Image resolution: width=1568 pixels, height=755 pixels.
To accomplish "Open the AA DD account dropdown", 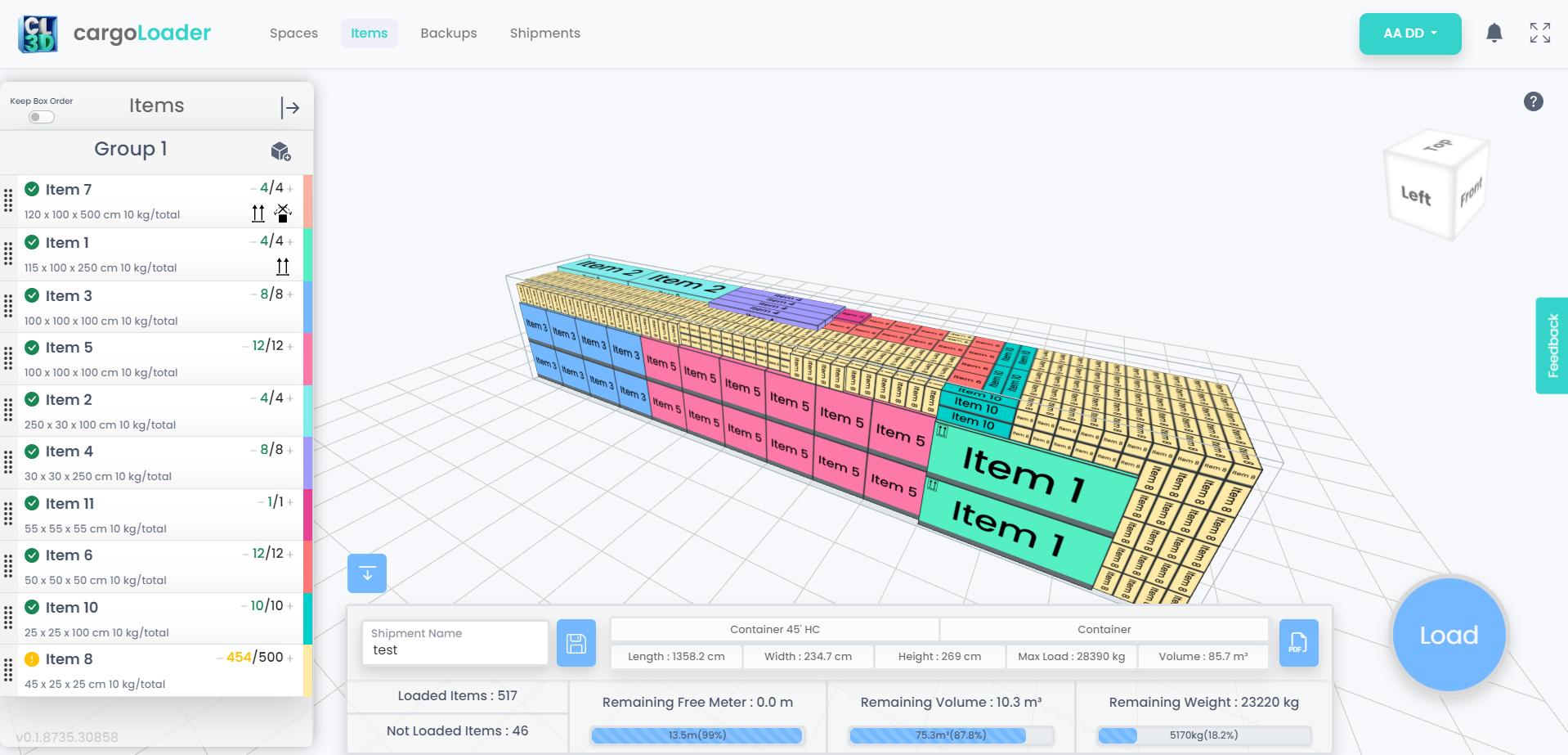I will pyautogui.click(x=1409, y=34).
